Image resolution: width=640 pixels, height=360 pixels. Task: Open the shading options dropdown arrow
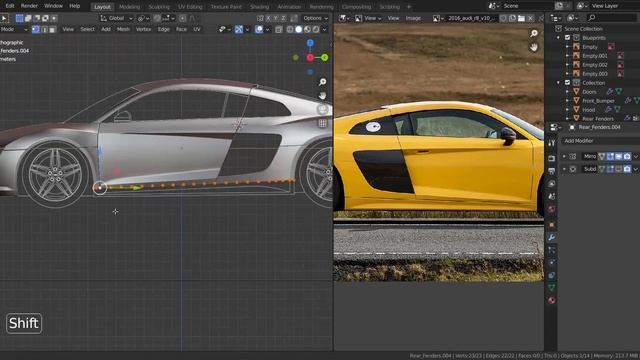point(324,29)
